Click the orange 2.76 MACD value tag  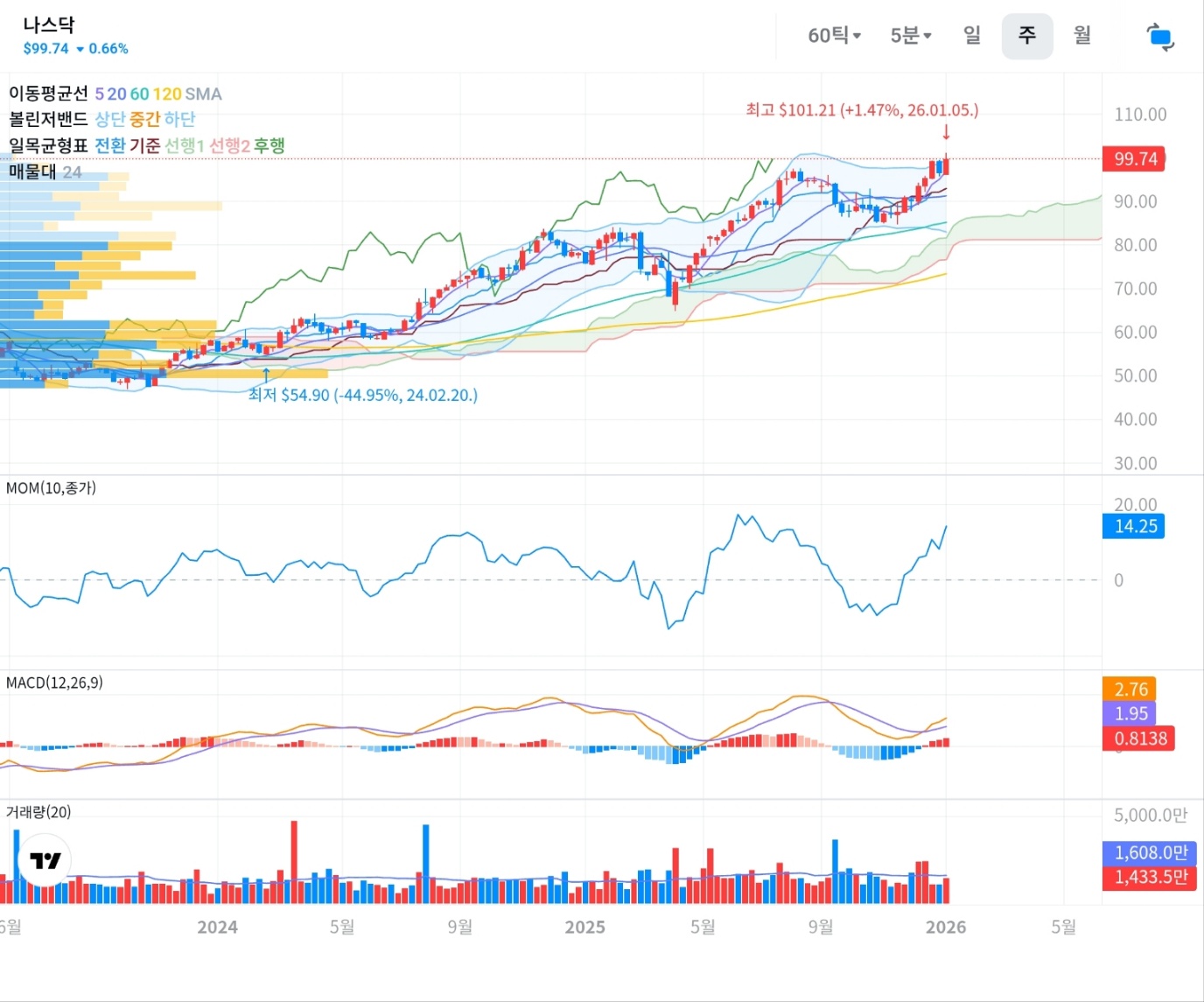point(1130,690)
